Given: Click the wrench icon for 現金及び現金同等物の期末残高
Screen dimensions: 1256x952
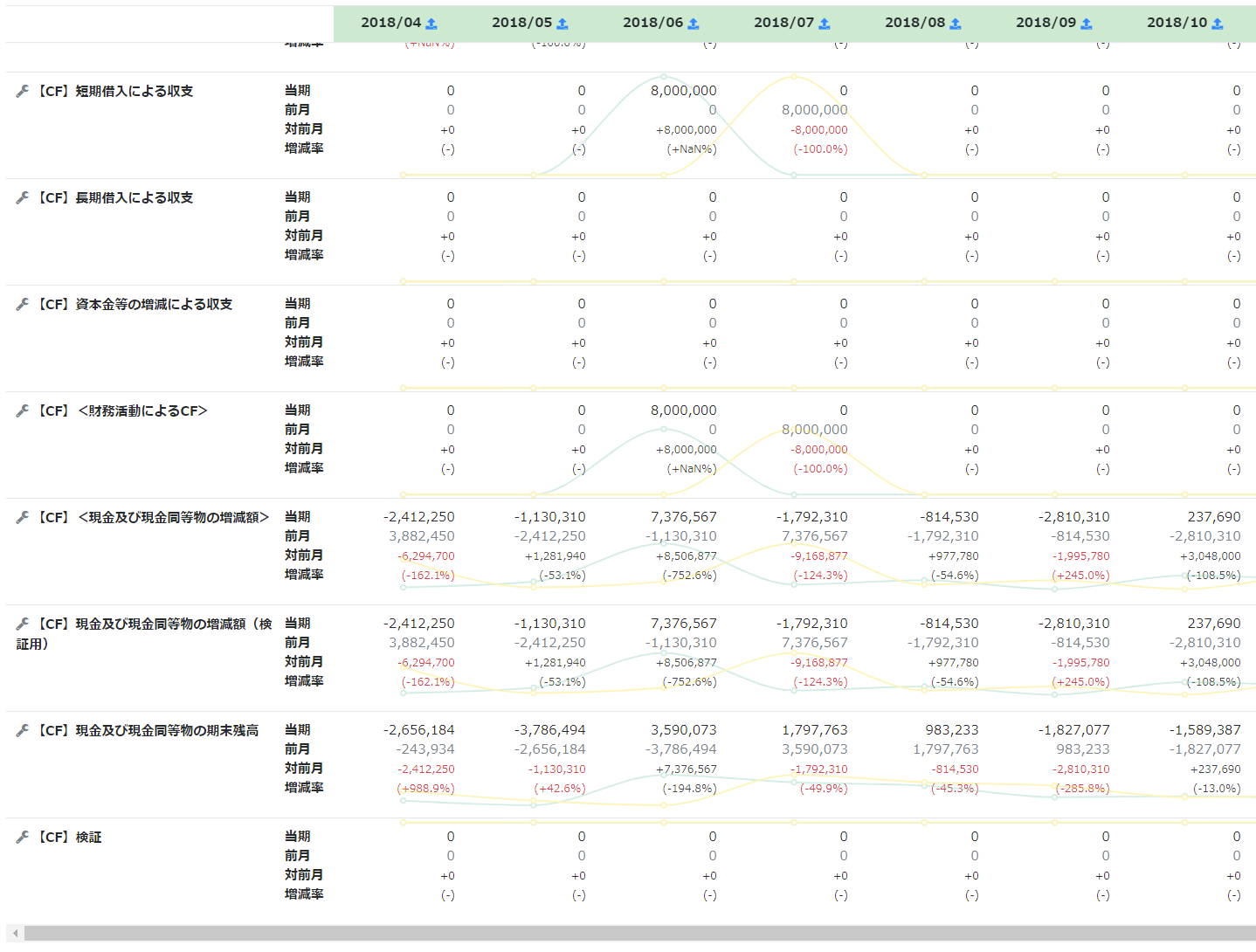Looking at the screenshot, I should click(23, 730).
